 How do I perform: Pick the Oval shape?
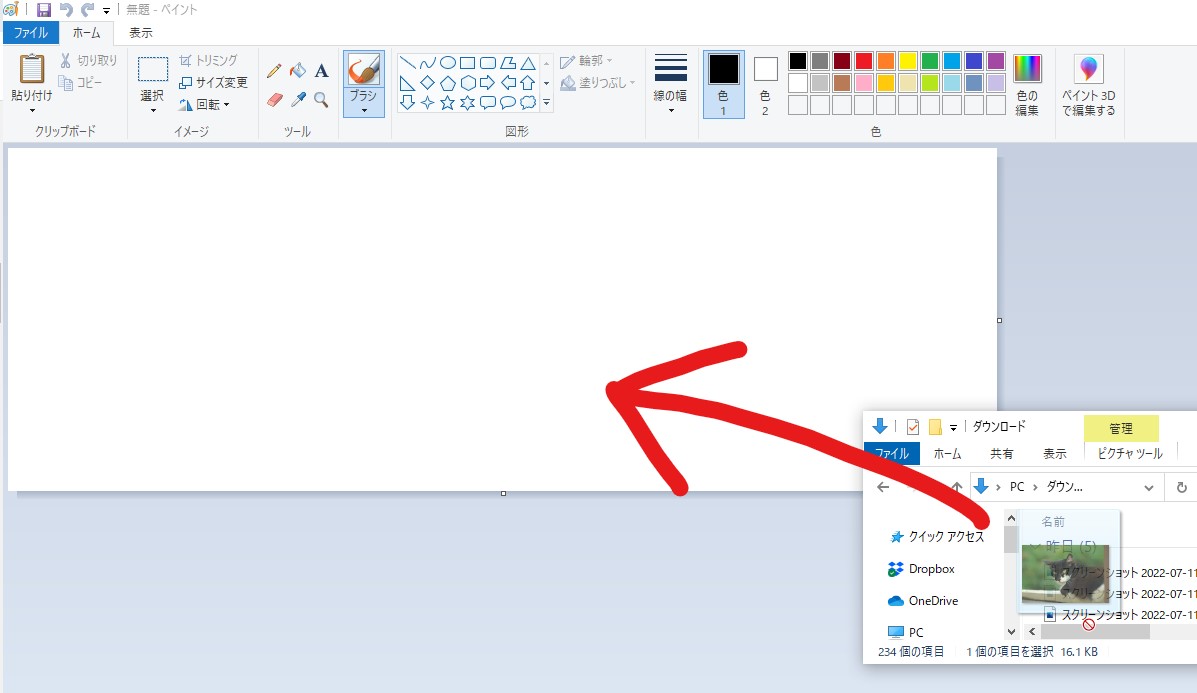tap(448, 63)
